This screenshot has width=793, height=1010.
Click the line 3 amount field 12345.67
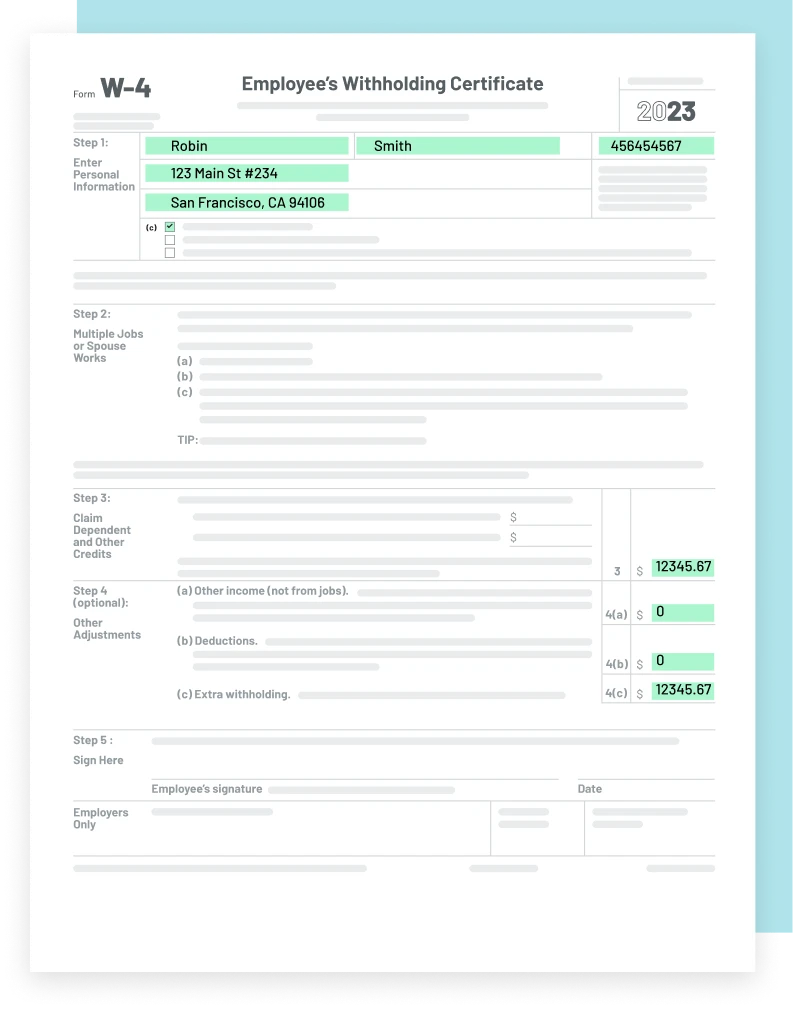683,567
